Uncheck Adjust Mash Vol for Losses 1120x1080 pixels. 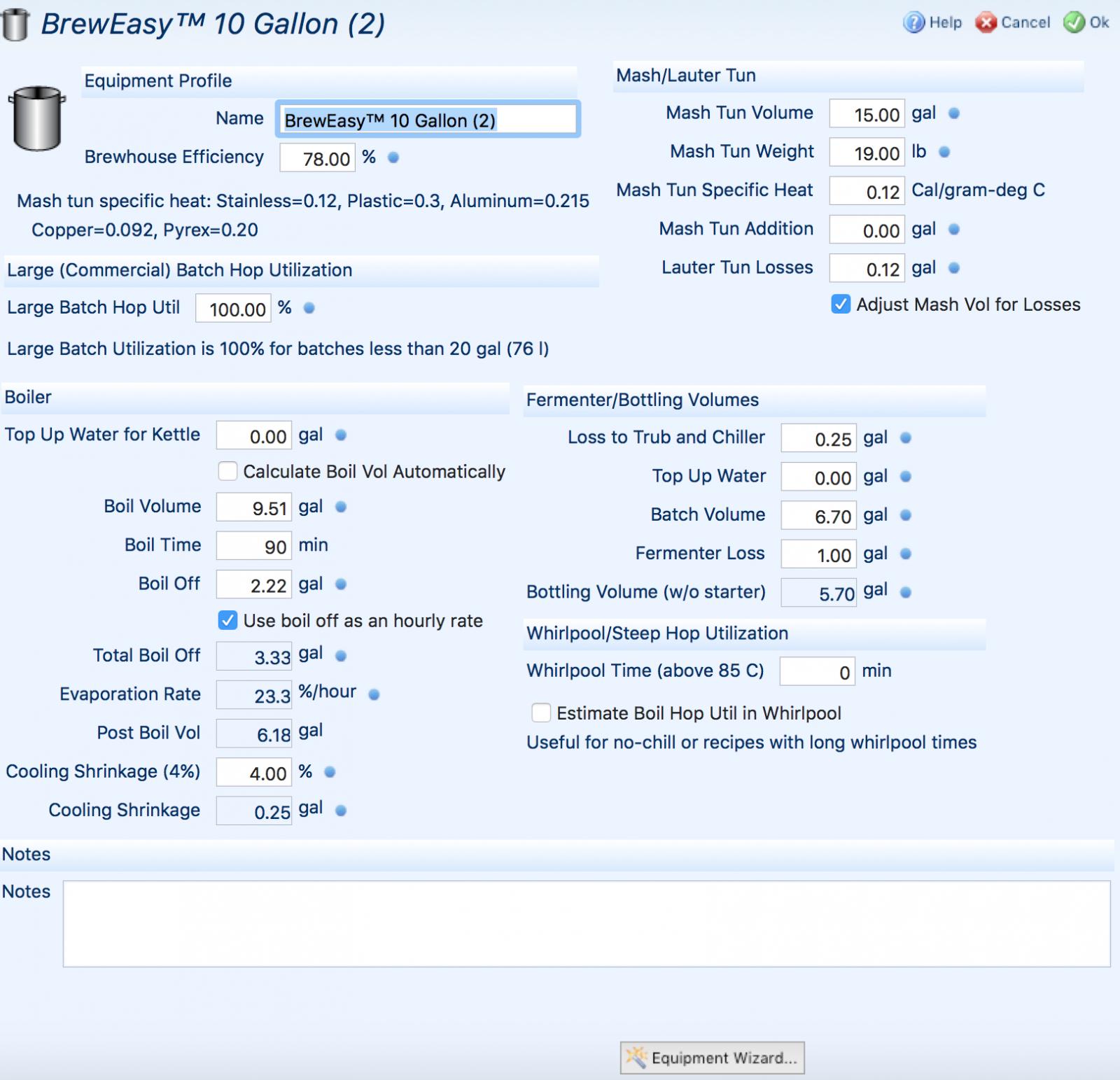(x=841, y=304)
